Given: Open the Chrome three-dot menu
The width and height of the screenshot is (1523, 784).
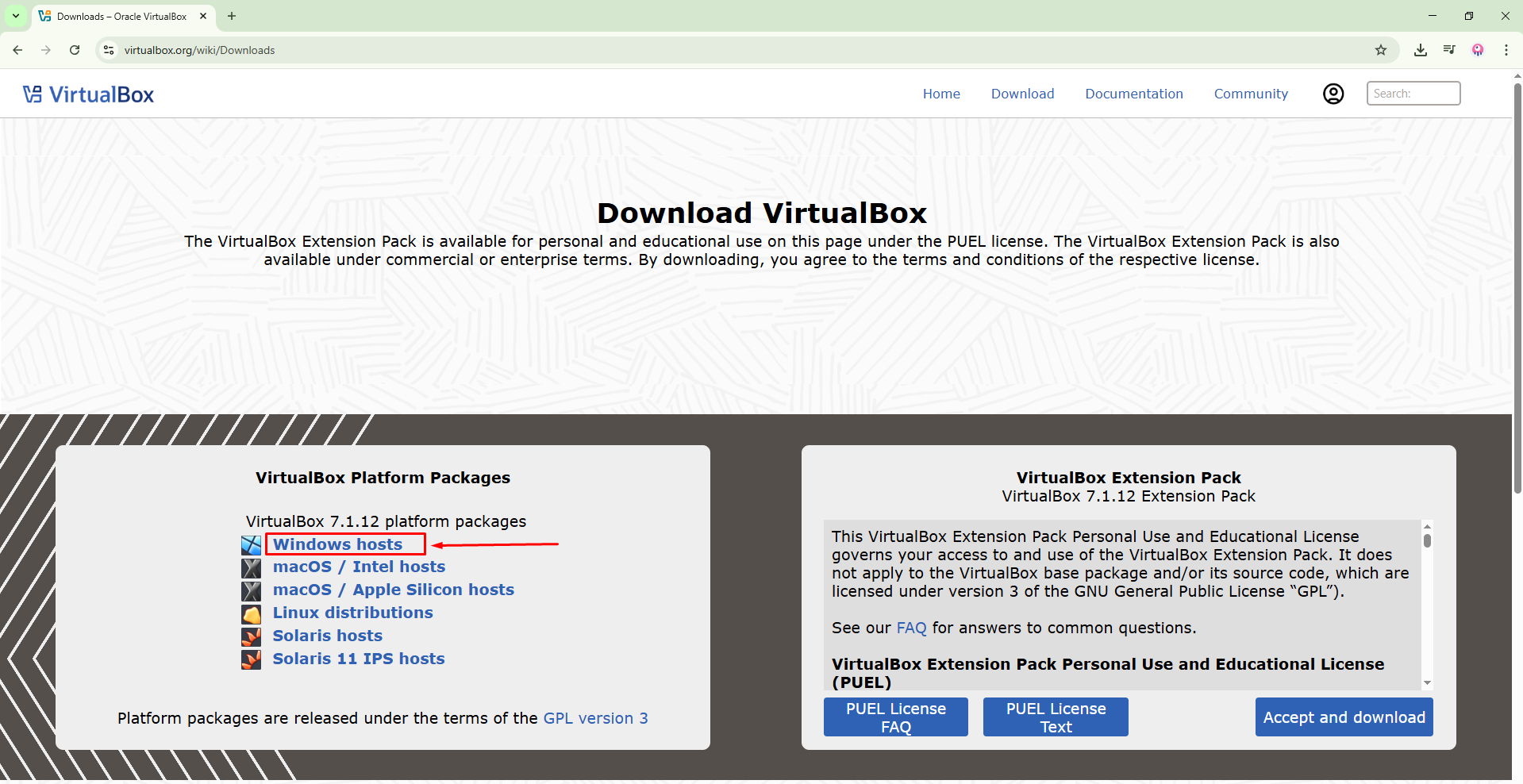Looking at the screenshot, I should (1506, 50).
